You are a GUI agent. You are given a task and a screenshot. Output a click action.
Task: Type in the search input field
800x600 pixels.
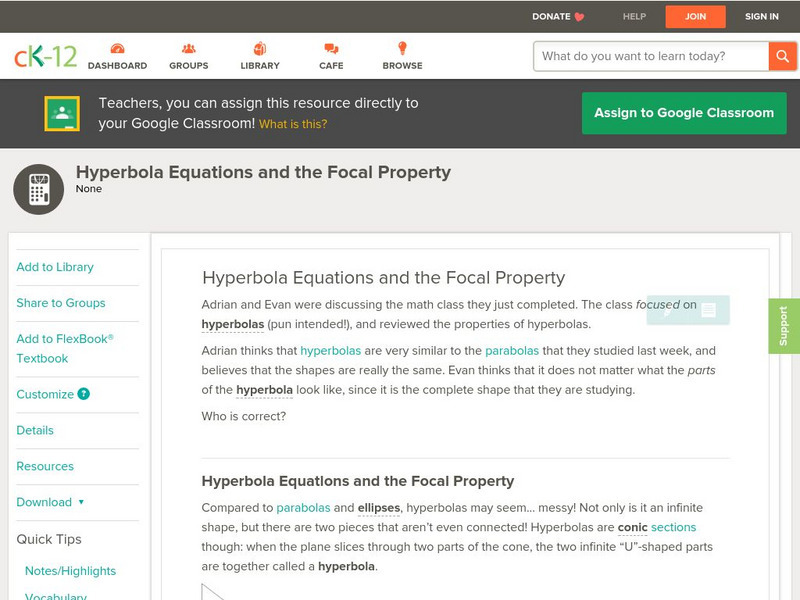tap(652, 56)
